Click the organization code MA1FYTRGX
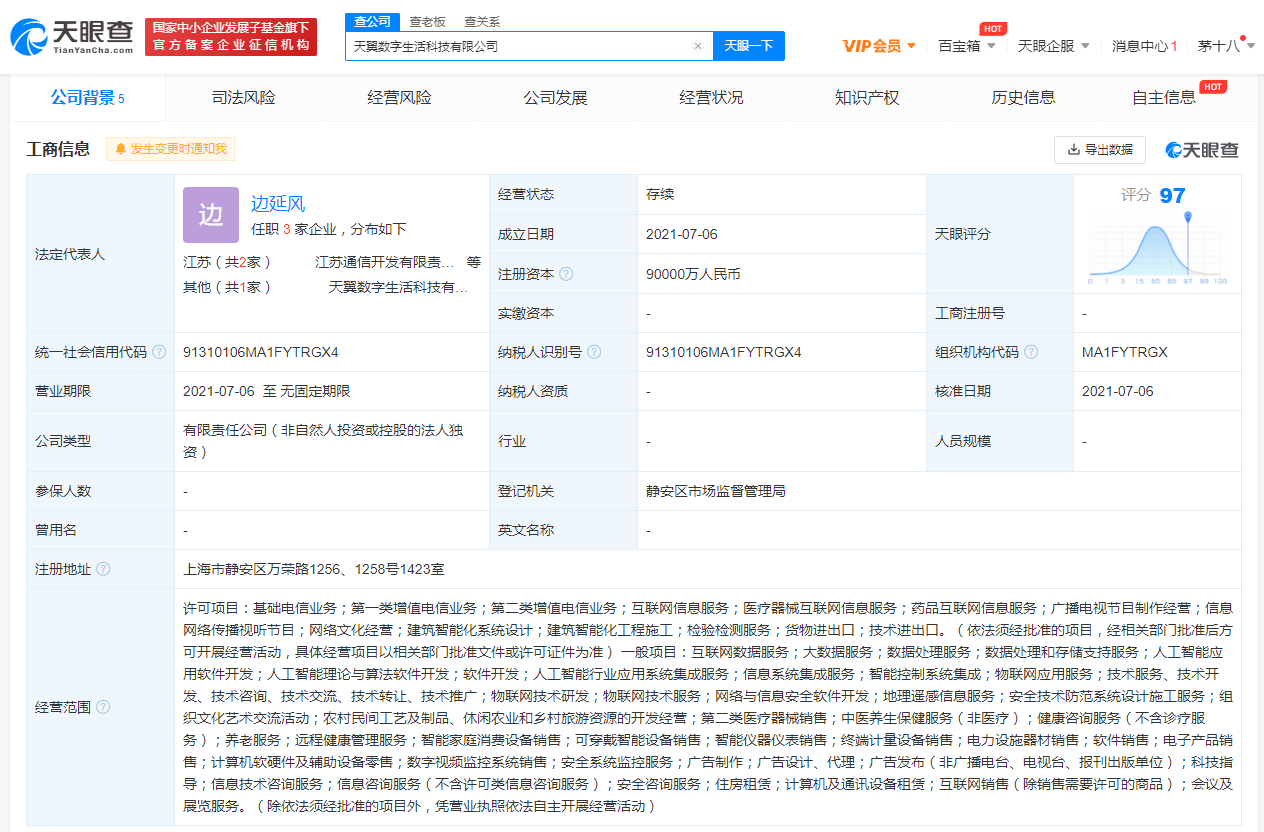 click(1125, 352)
